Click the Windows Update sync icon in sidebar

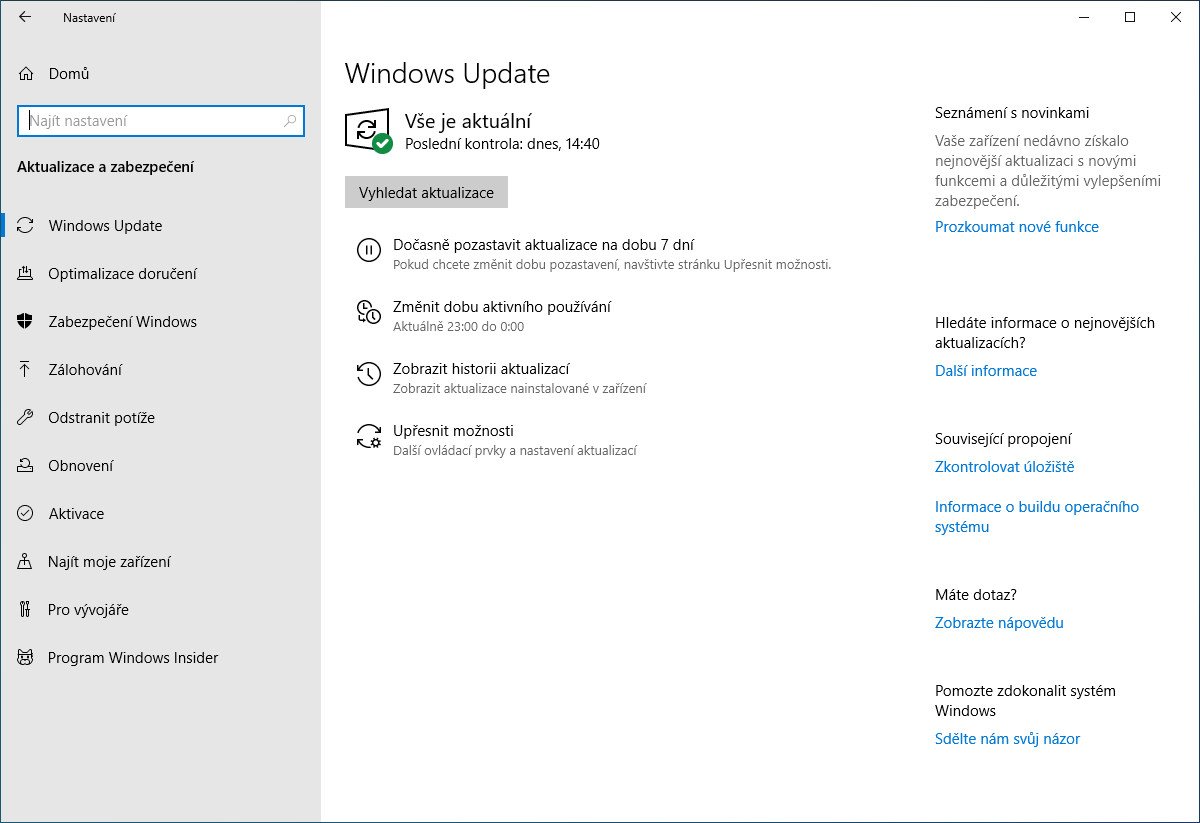[26, 225]
